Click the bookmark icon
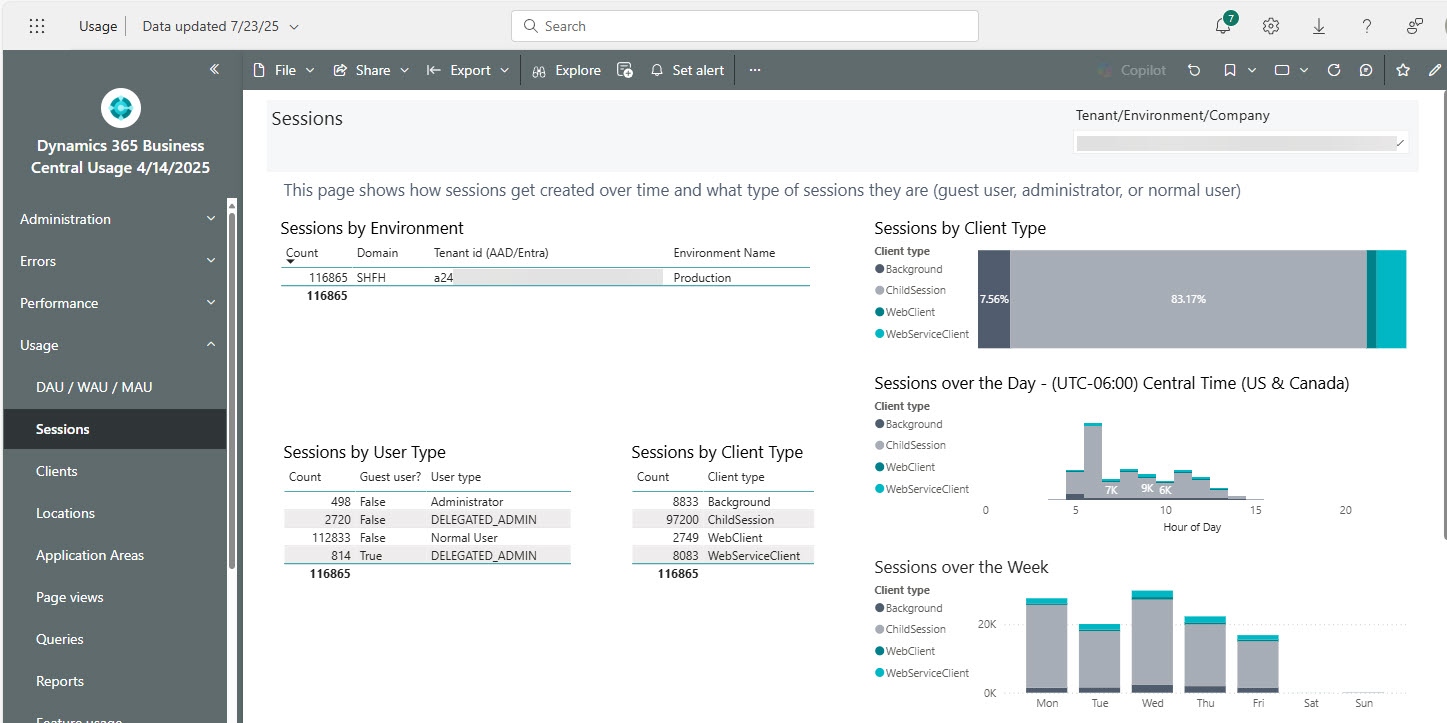Screen dimensions: 1447x723 1230,70
